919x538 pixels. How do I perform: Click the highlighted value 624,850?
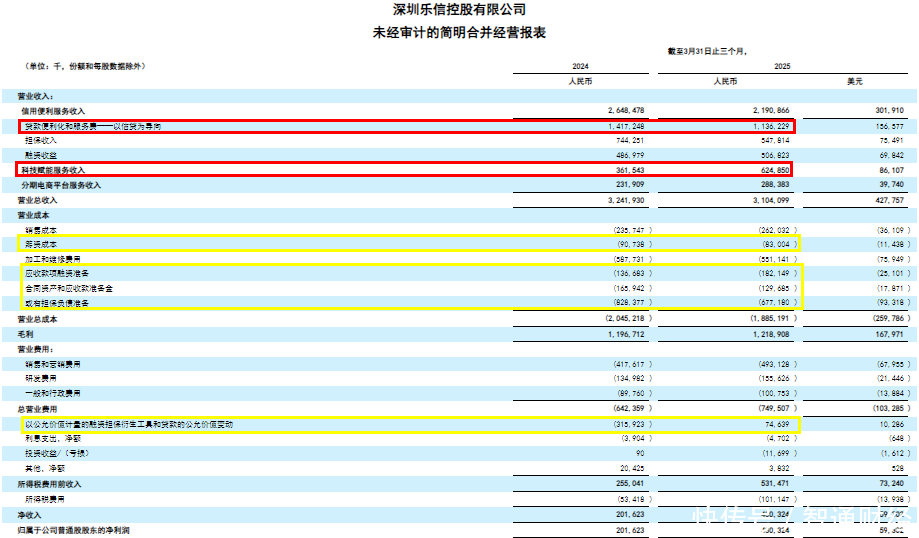point(778,171)
